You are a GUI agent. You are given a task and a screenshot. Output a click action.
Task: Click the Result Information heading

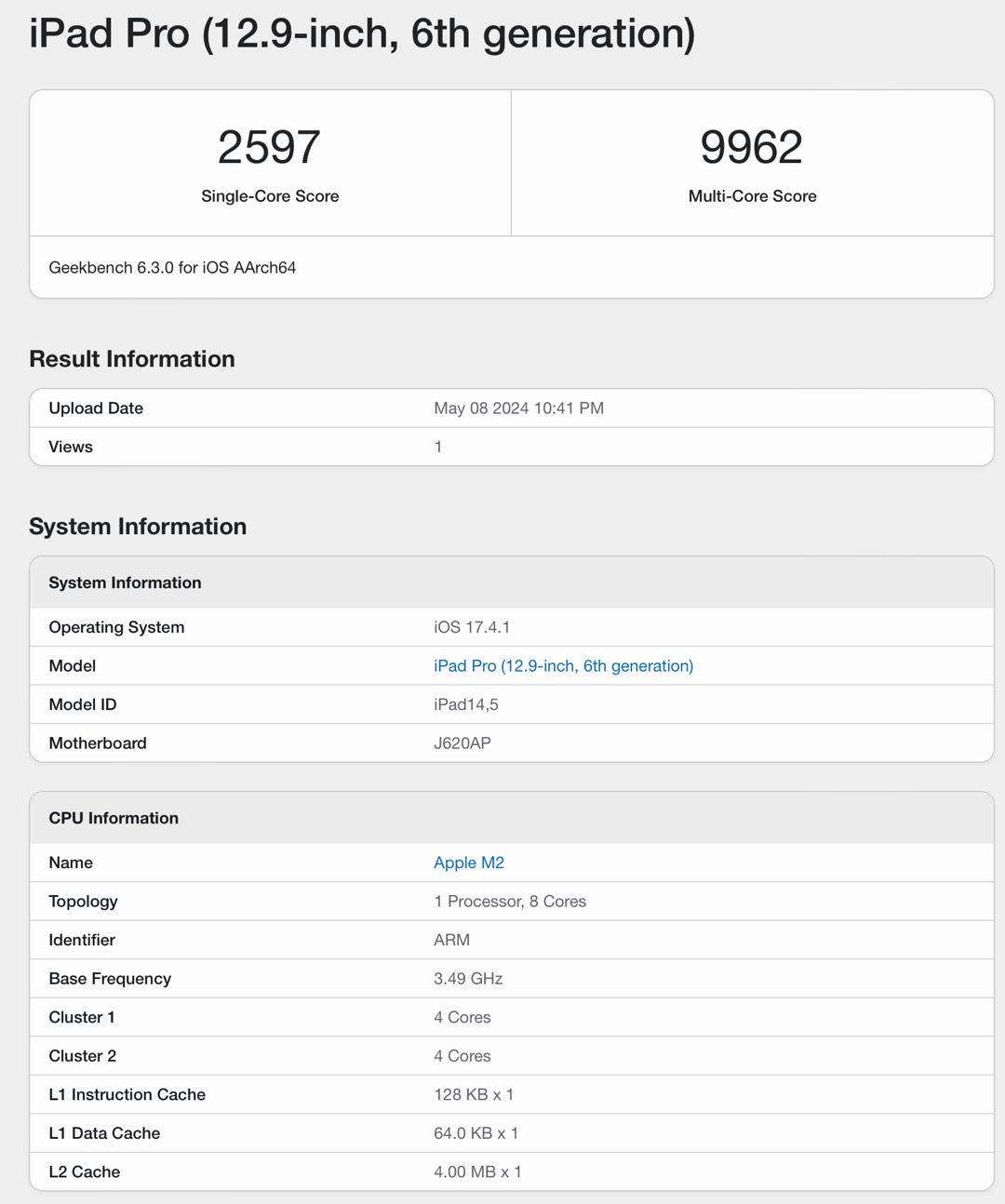[132, 359]
